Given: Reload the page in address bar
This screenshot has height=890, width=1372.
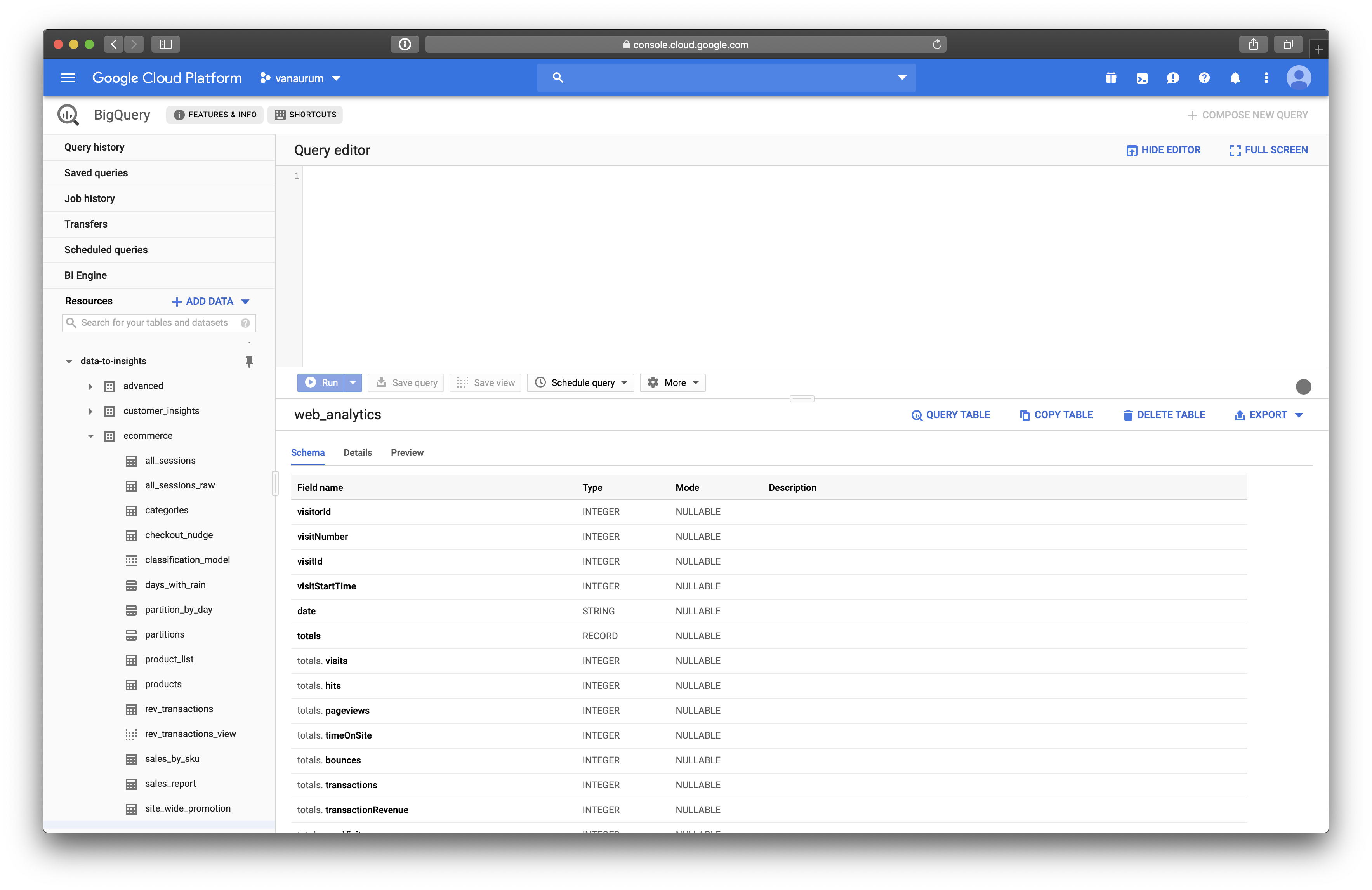Looking at the screenshot, I should (937, 44).
